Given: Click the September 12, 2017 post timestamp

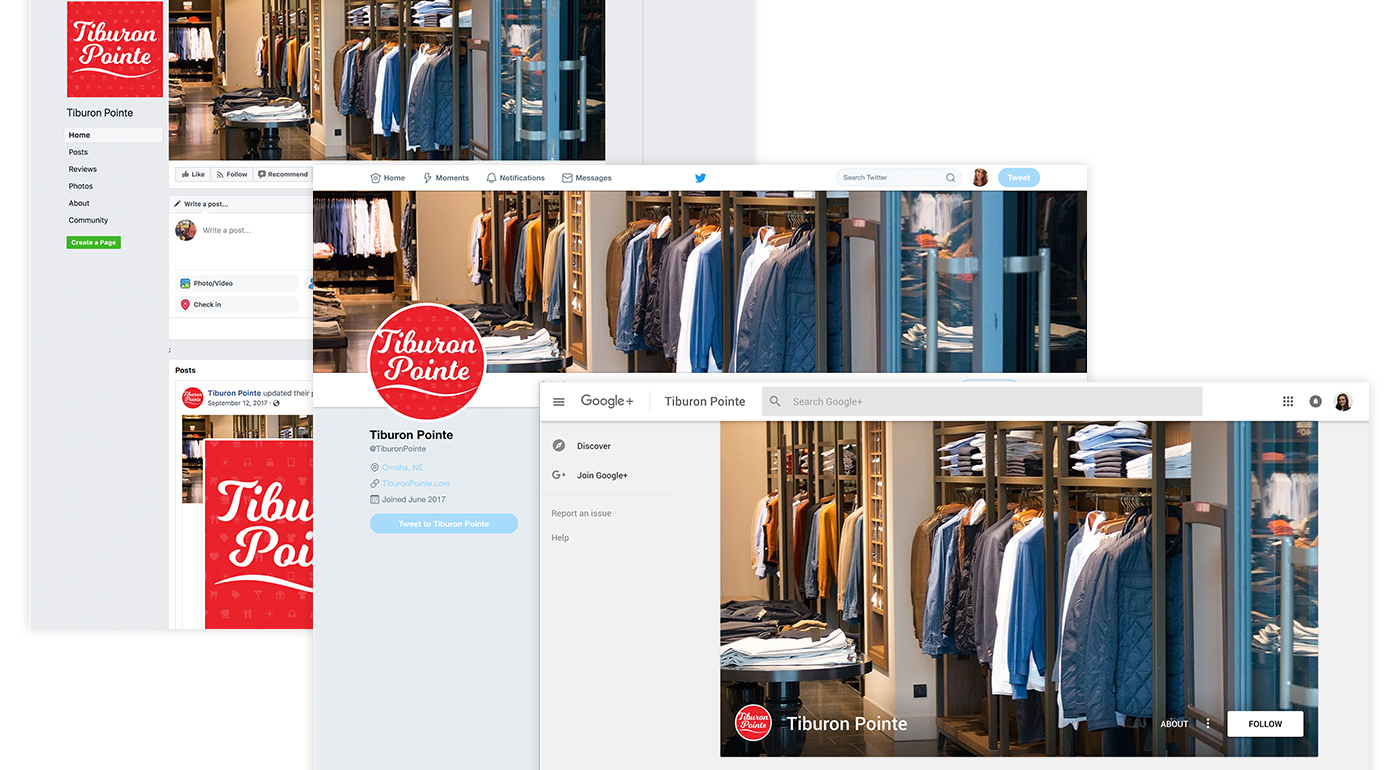Looking at the screenshot, I should (237, 403).
